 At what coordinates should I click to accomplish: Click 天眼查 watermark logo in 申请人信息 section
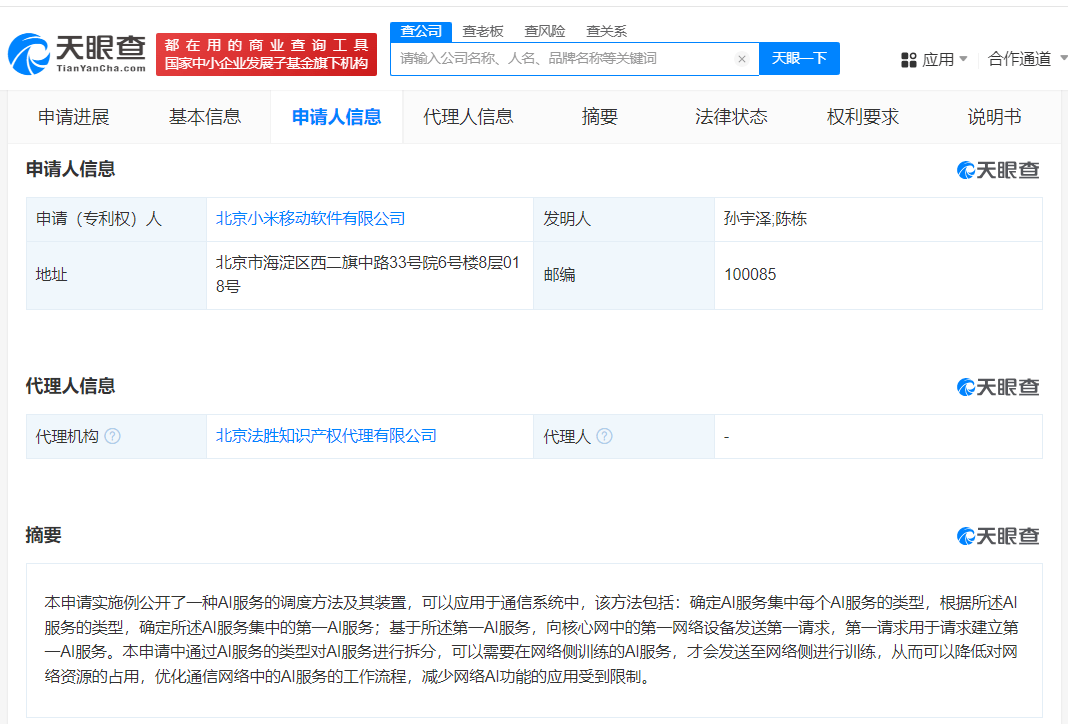pyautogui.click(x=998, y=170)
